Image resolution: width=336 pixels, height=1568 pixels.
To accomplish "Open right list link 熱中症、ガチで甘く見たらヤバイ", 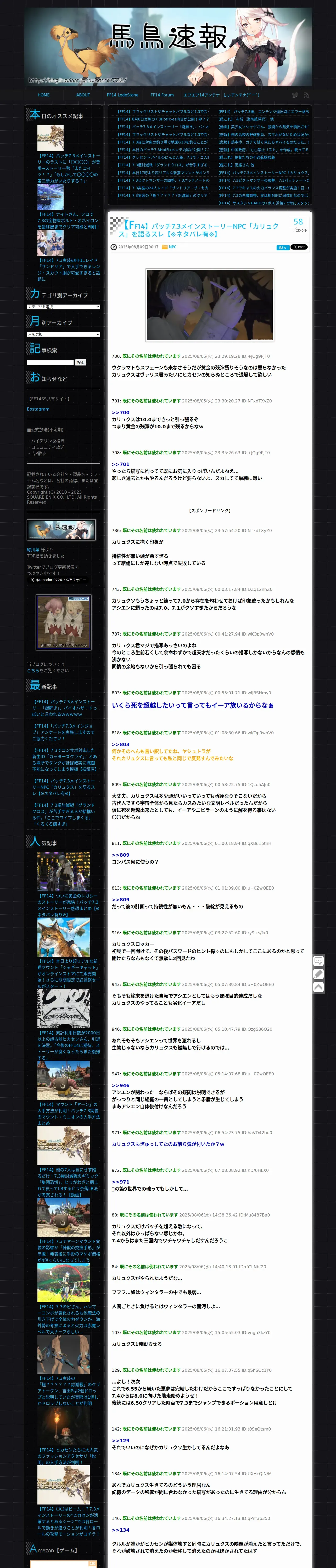I will (x=264, y=142).
